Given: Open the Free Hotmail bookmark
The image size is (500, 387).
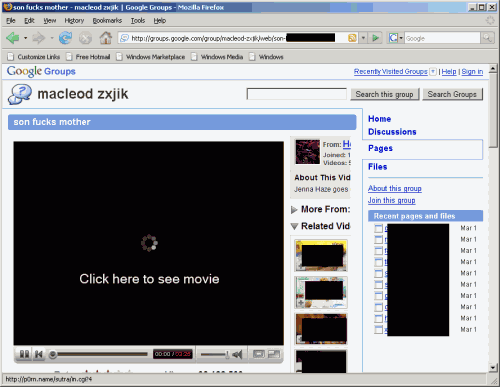Looking at the screenshot, I should [88, 57].
